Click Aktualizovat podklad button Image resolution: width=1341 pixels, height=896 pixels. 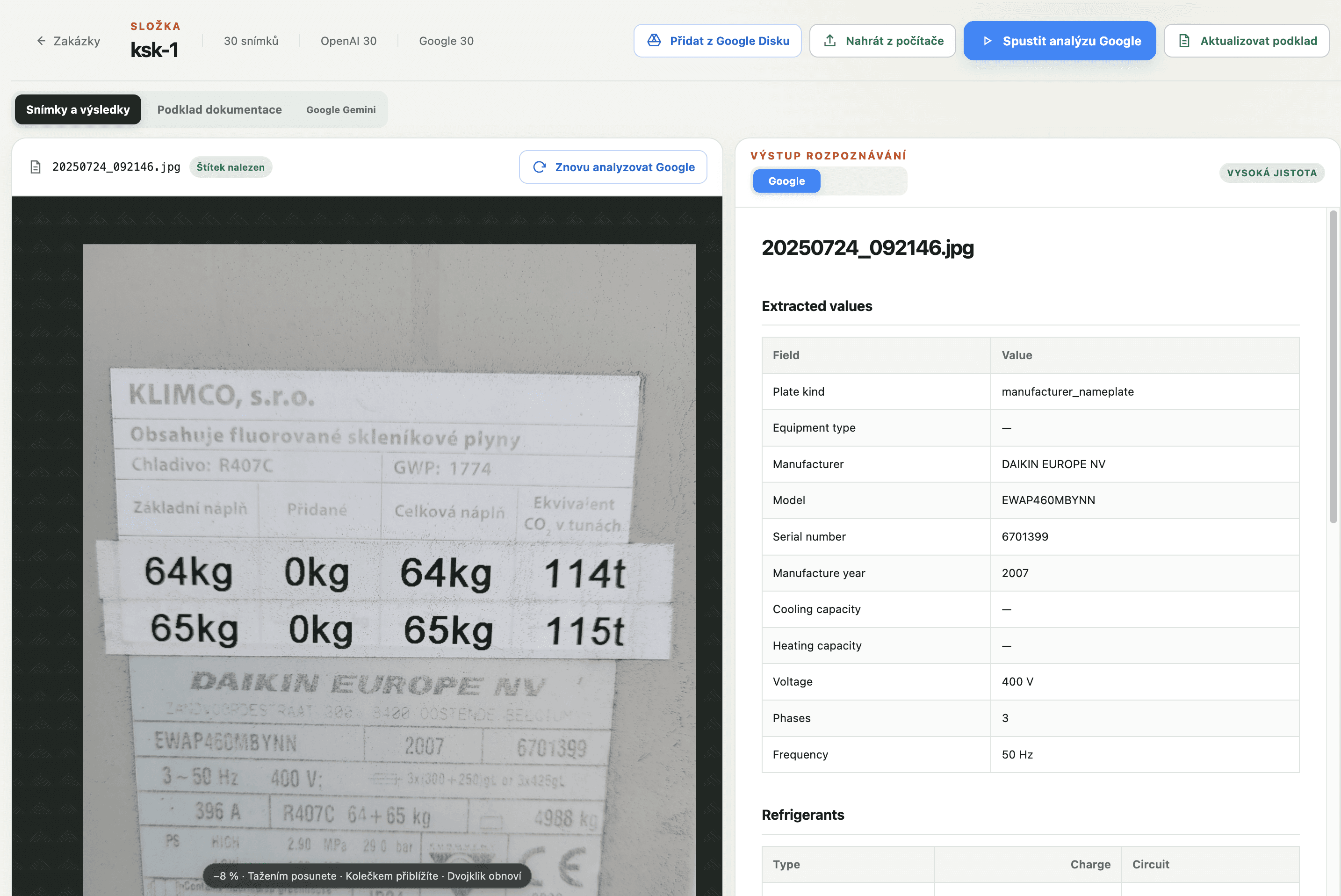(x=1246, y=41)
